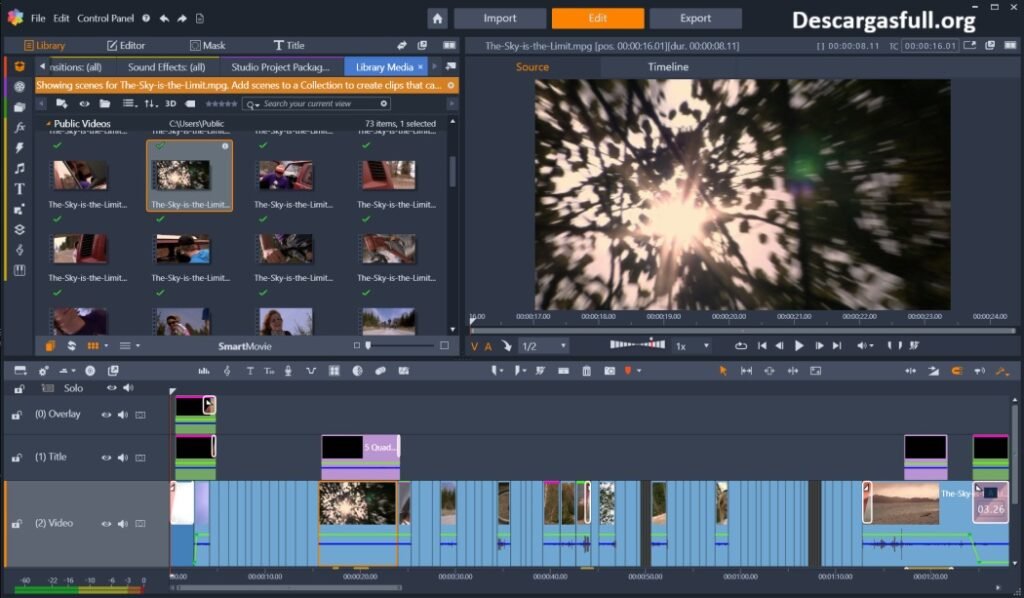Open the Effects 'fx' category in library sidebar
Viewport: 1024px width, 598px height.
19,127
